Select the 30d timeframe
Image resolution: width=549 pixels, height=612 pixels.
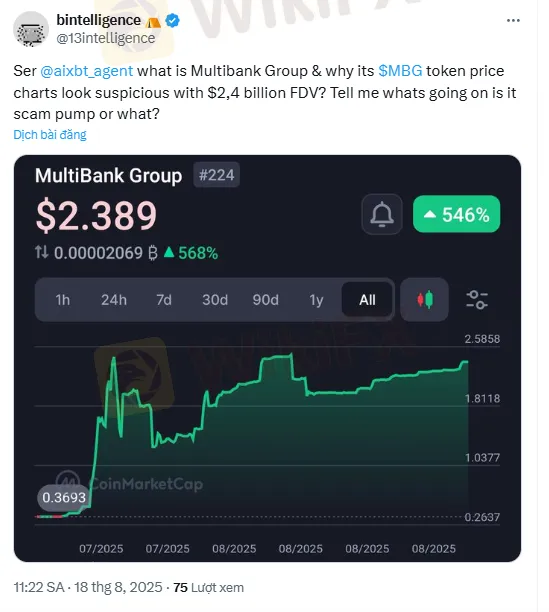(215, 300)
